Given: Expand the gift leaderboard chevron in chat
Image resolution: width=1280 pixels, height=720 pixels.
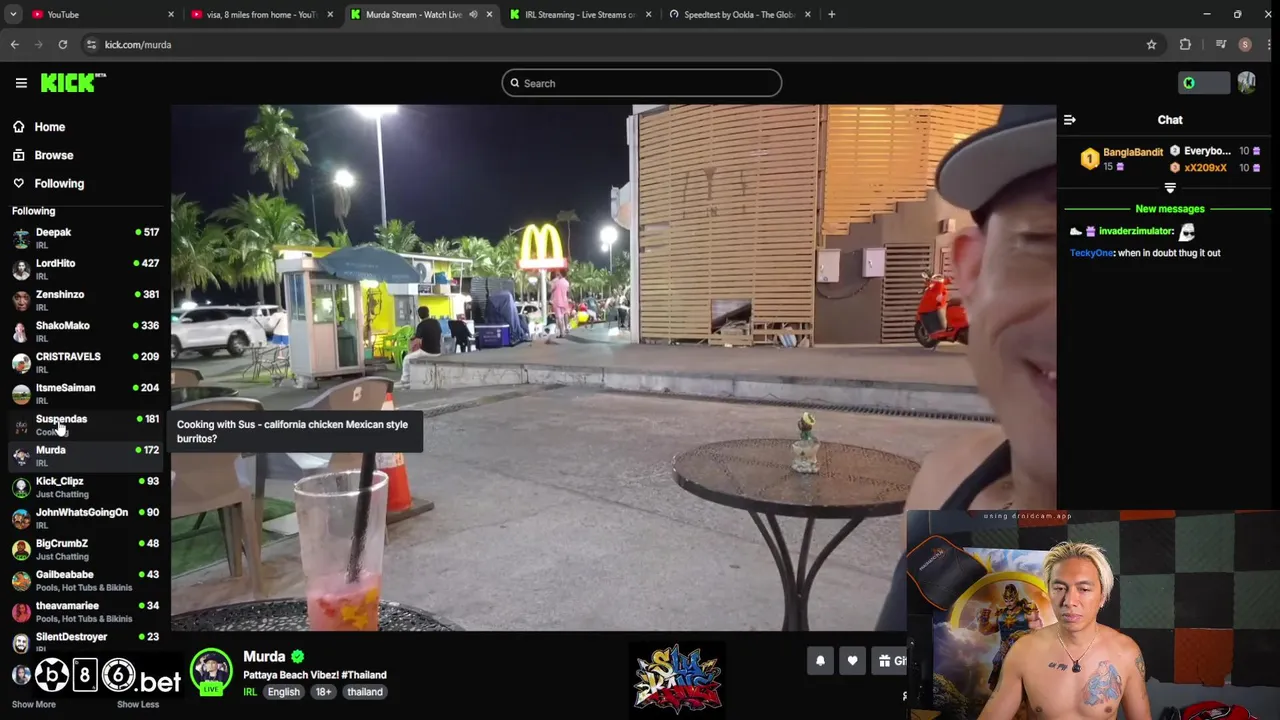Looking at the screenshot, I should 1170,187.
